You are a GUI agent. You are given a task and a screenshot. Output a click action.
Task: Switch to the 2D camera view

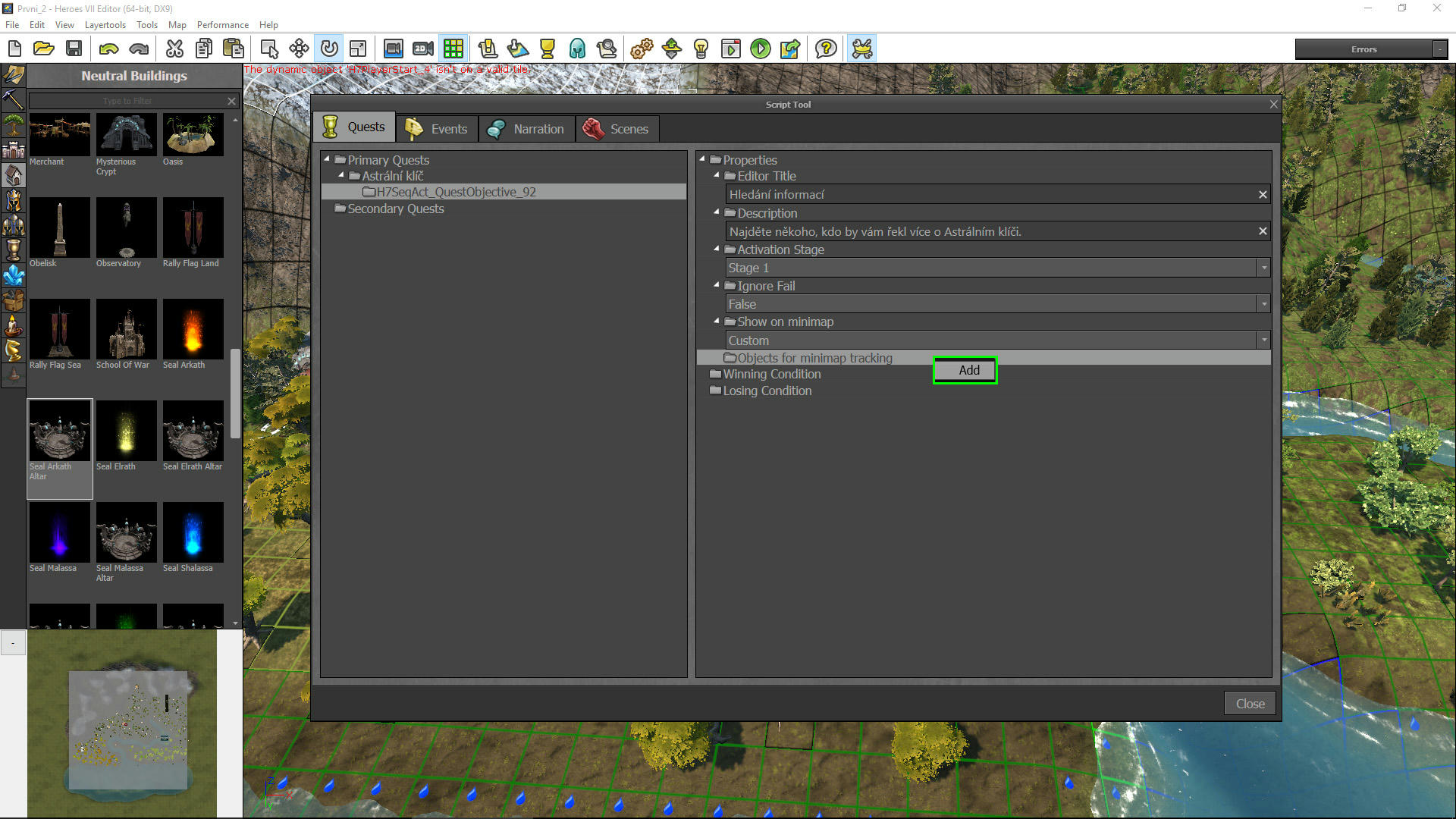pyautogui.click(x=423, y=49)
